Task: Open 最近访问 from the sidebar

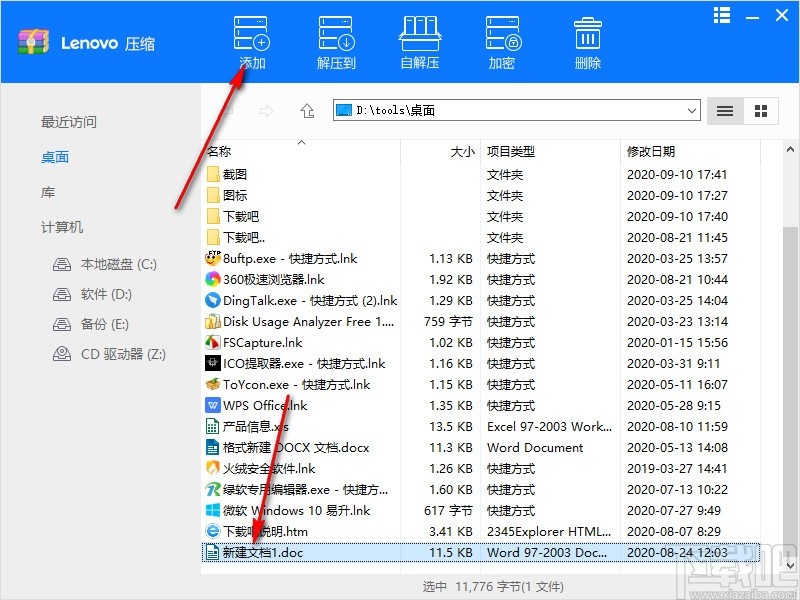Action: (69, 121)
